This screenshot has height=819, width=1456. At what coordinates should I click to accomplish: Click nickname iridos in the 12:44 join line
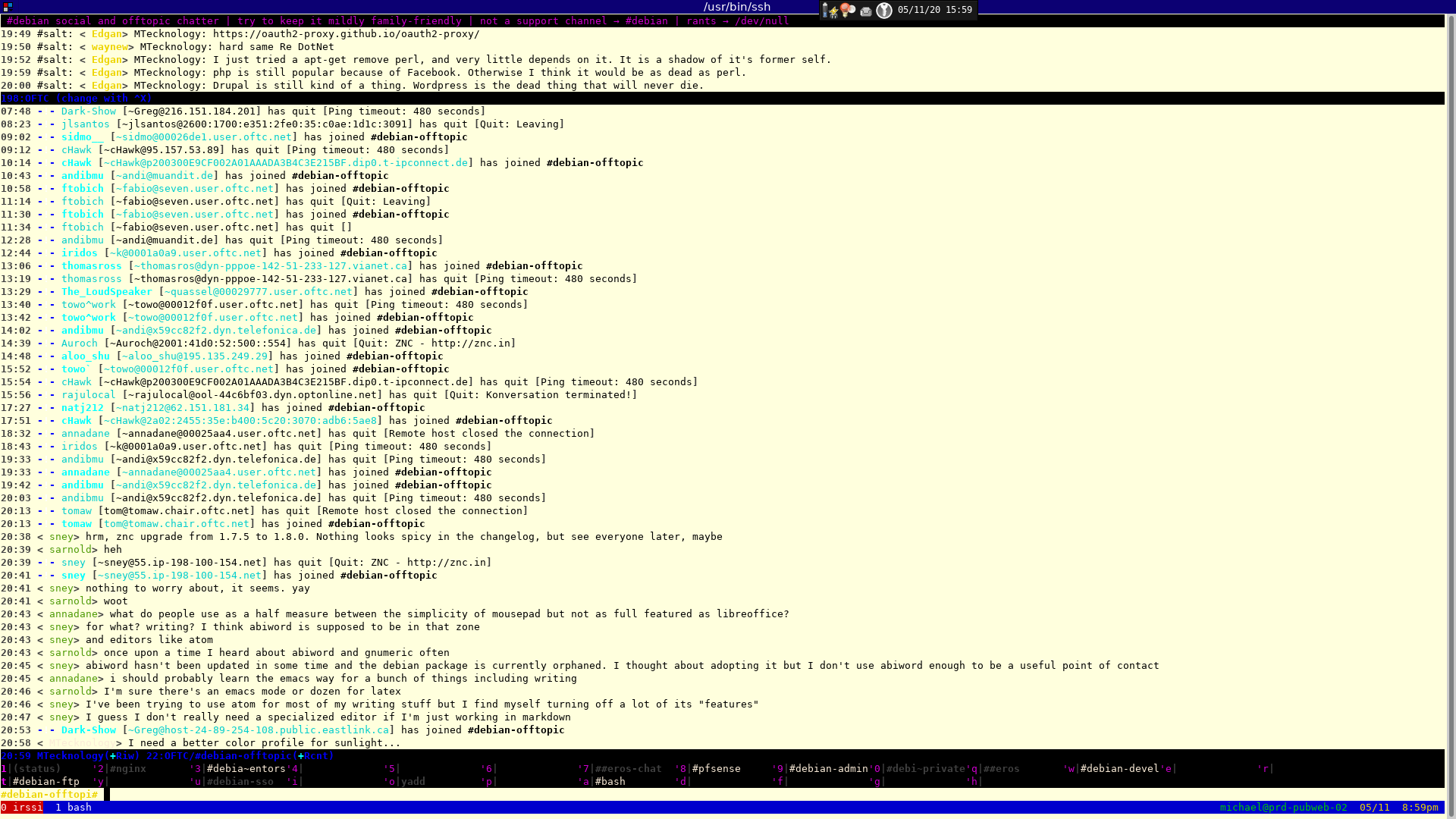(x=79, y=253)
